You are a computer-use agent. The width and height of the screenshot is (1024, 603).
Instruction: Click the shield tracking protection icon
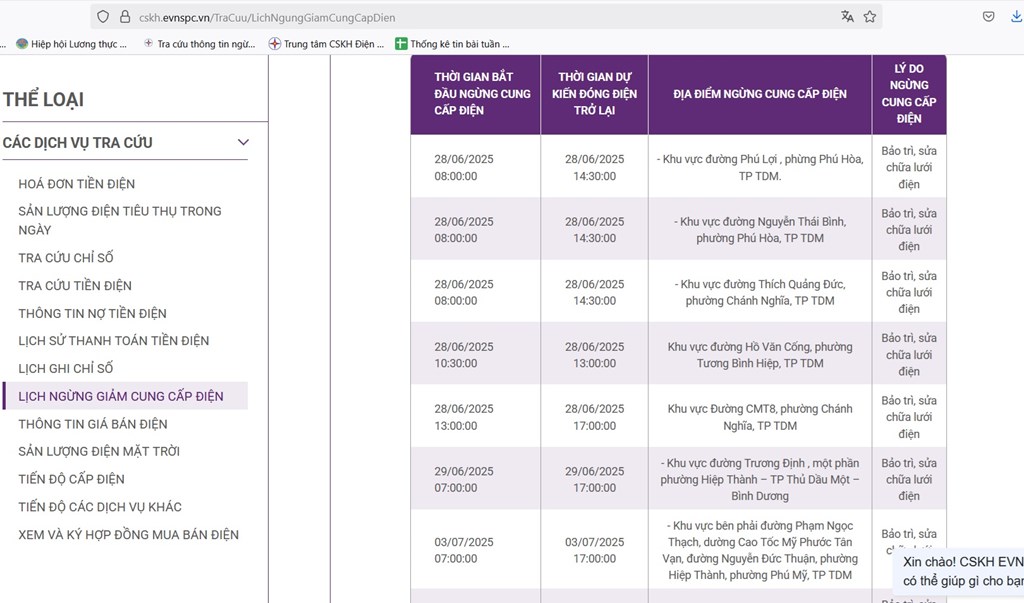coord(103,17)
